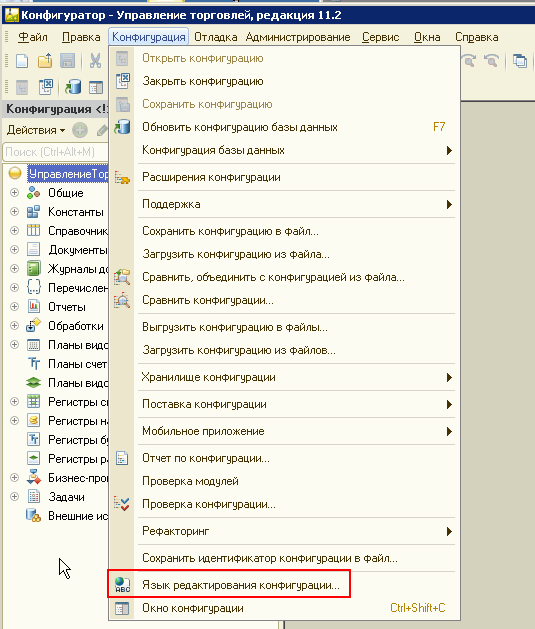Click the Внешние источники icon

tap(33, 515)
